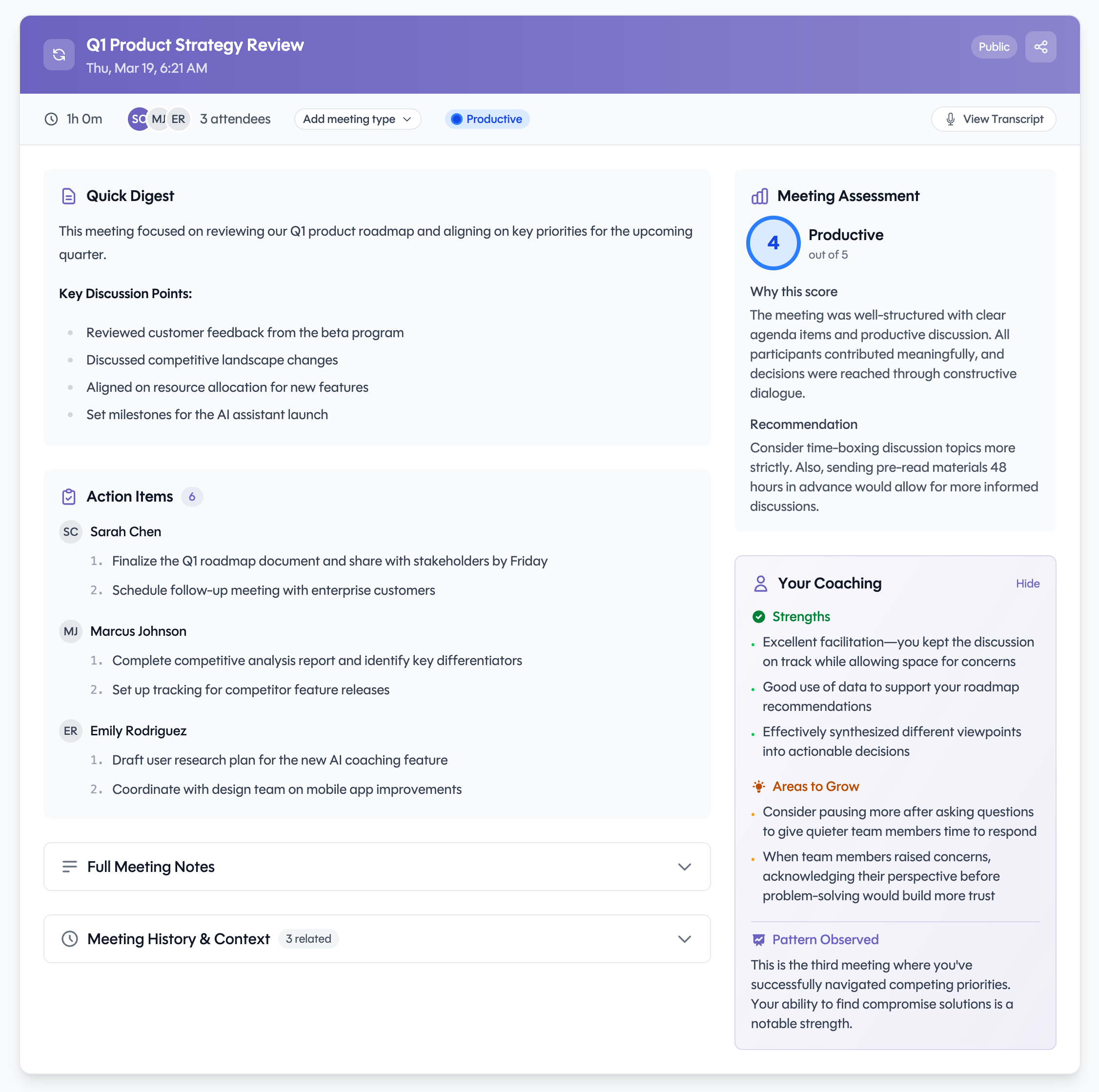
Task: Click the Quick Digest document icon
Action: tap(68, 196)
